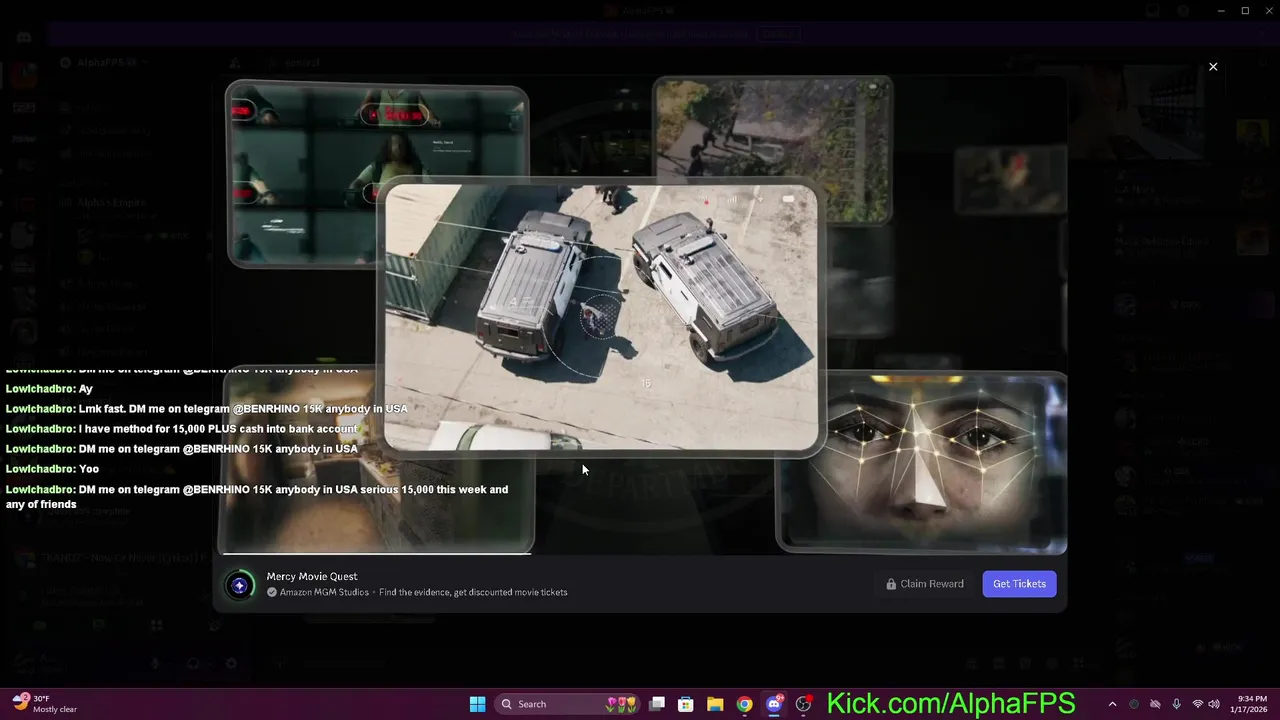This screenshot has width=1280, height=720.
Task: Open File Explorer from the taskbar
Action: tap(715, 704)
